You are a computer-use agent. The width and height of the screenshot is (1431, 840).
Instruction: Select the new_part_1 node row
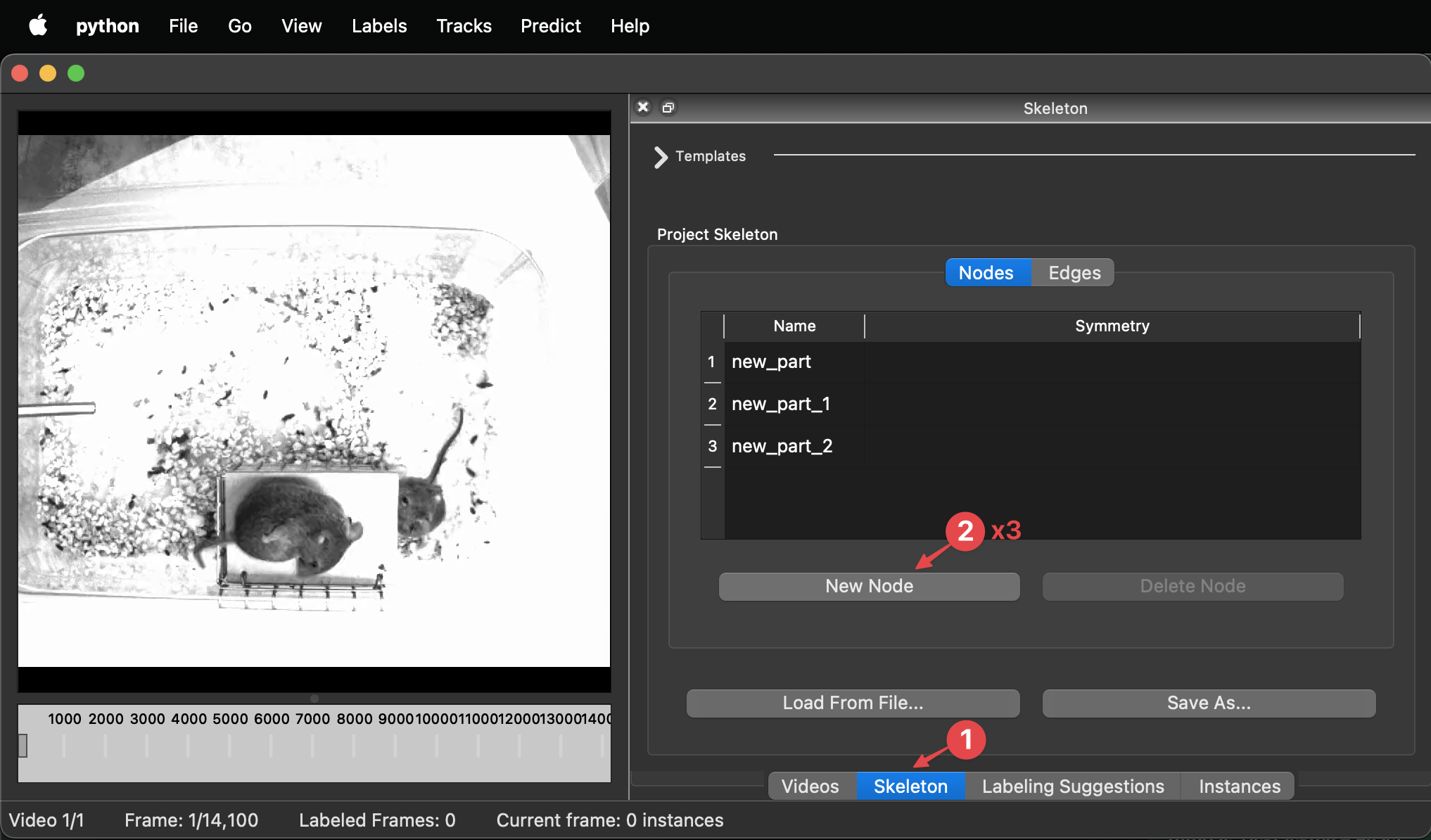pos(781,404)
